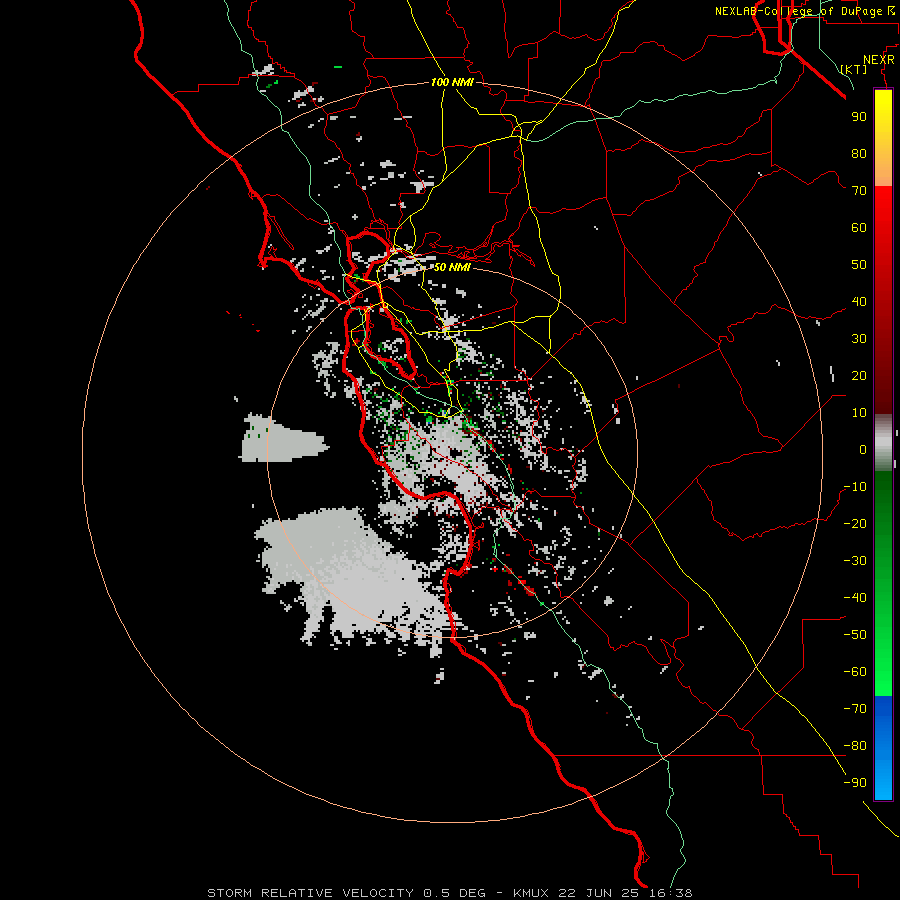The image size is (900, 900).
Task: Select the "NEXLAB-College of DuPage" header text
Action: (x=798, y=11)
